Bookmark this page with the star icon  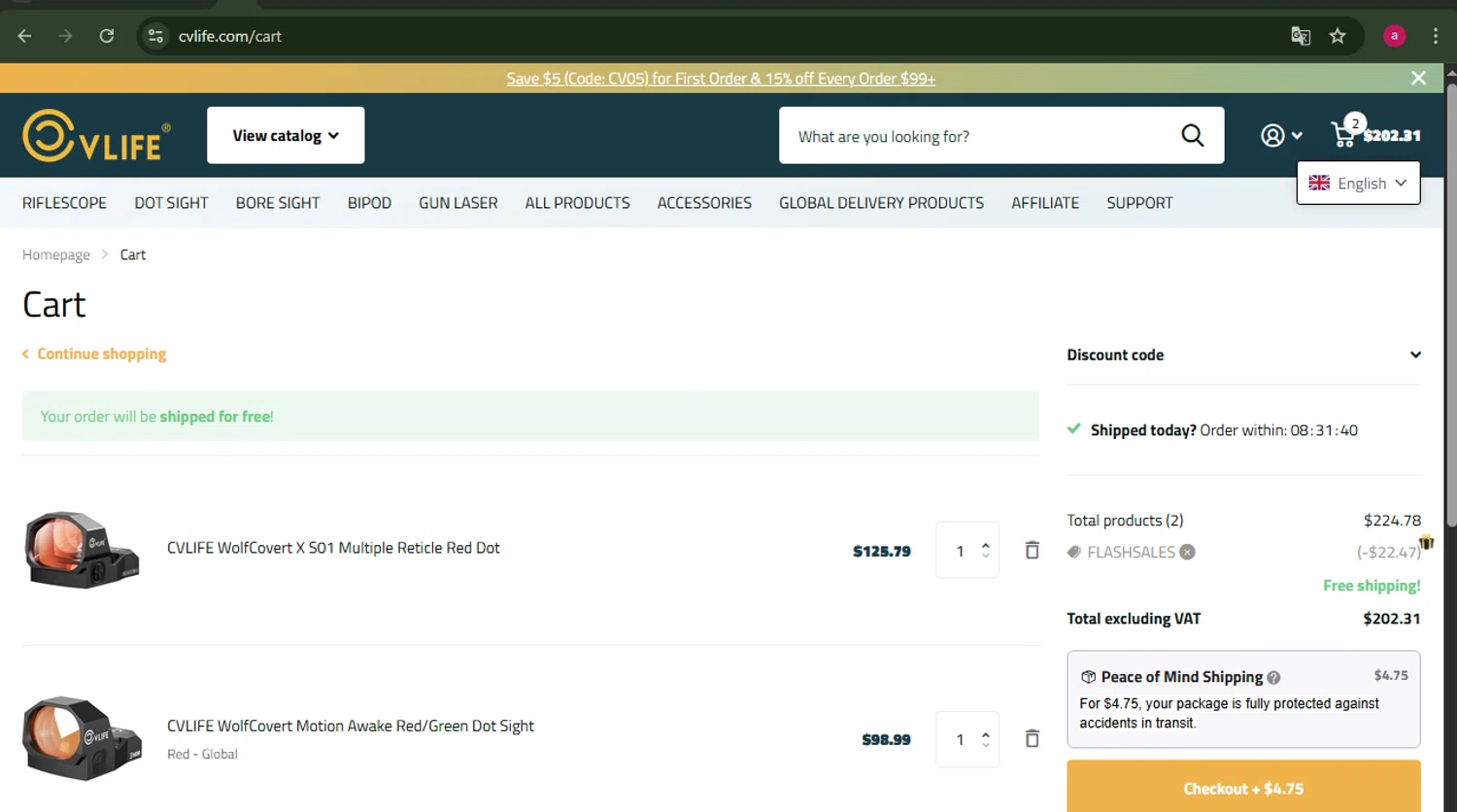click(x=1338, y=36)
